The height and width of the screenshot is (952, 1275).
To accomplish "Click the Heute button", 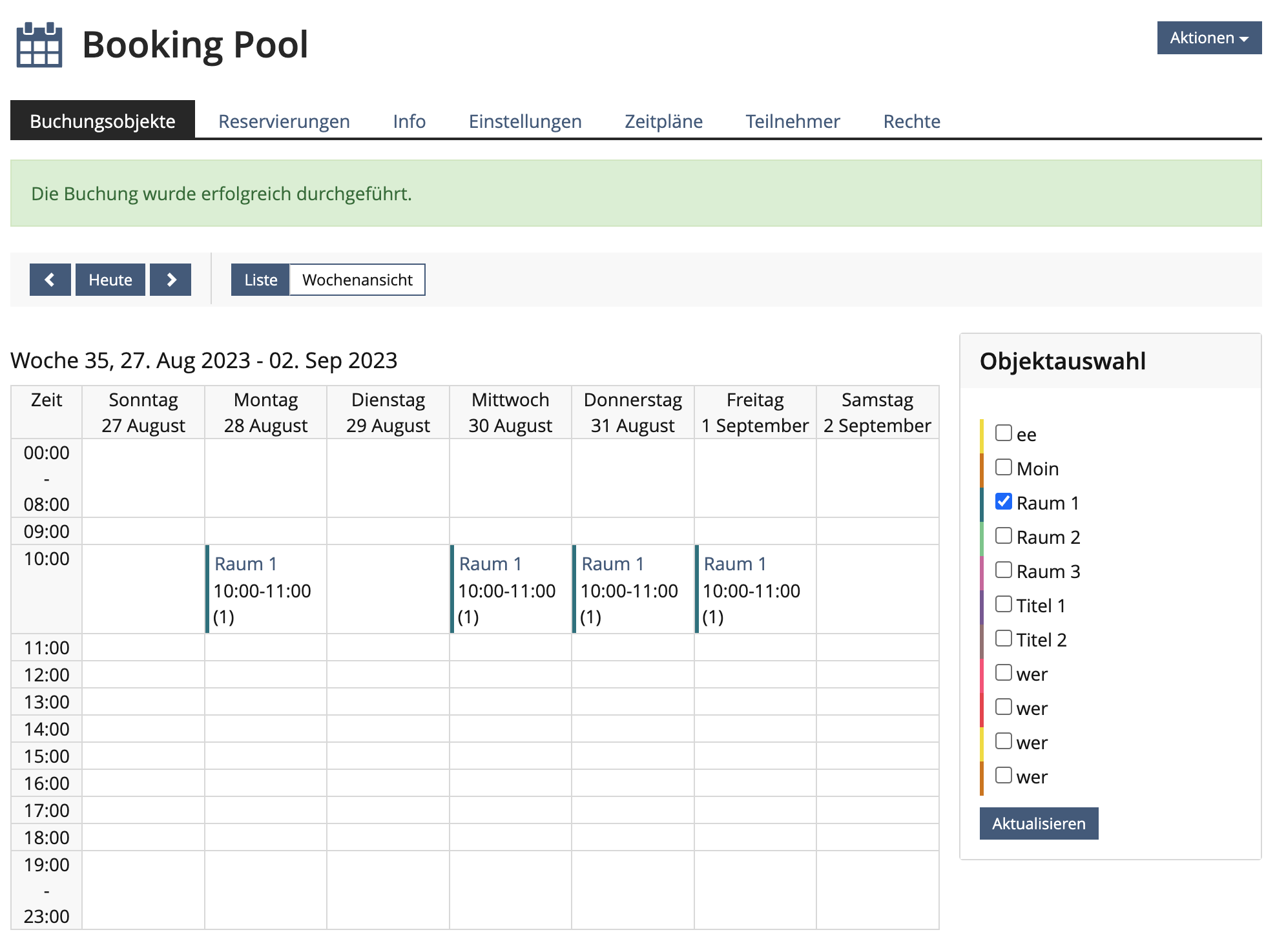I will click(x=110, y=280).
